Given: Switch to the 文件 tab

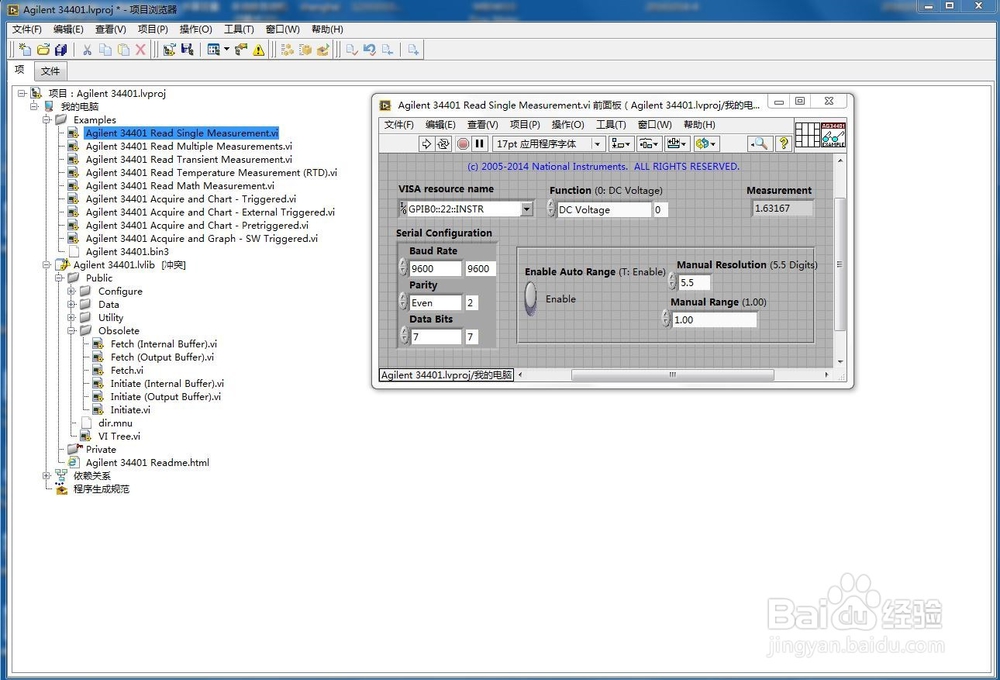Looking at the screenshot, I should pyautogui.click(x=50, y=71).
